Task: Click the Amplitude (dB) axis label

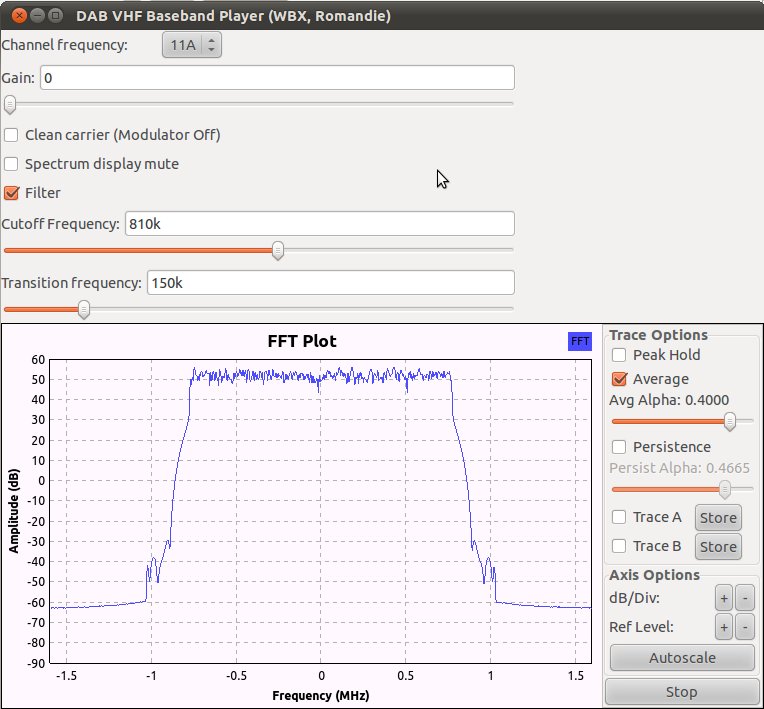Action: tap(14, 511)
